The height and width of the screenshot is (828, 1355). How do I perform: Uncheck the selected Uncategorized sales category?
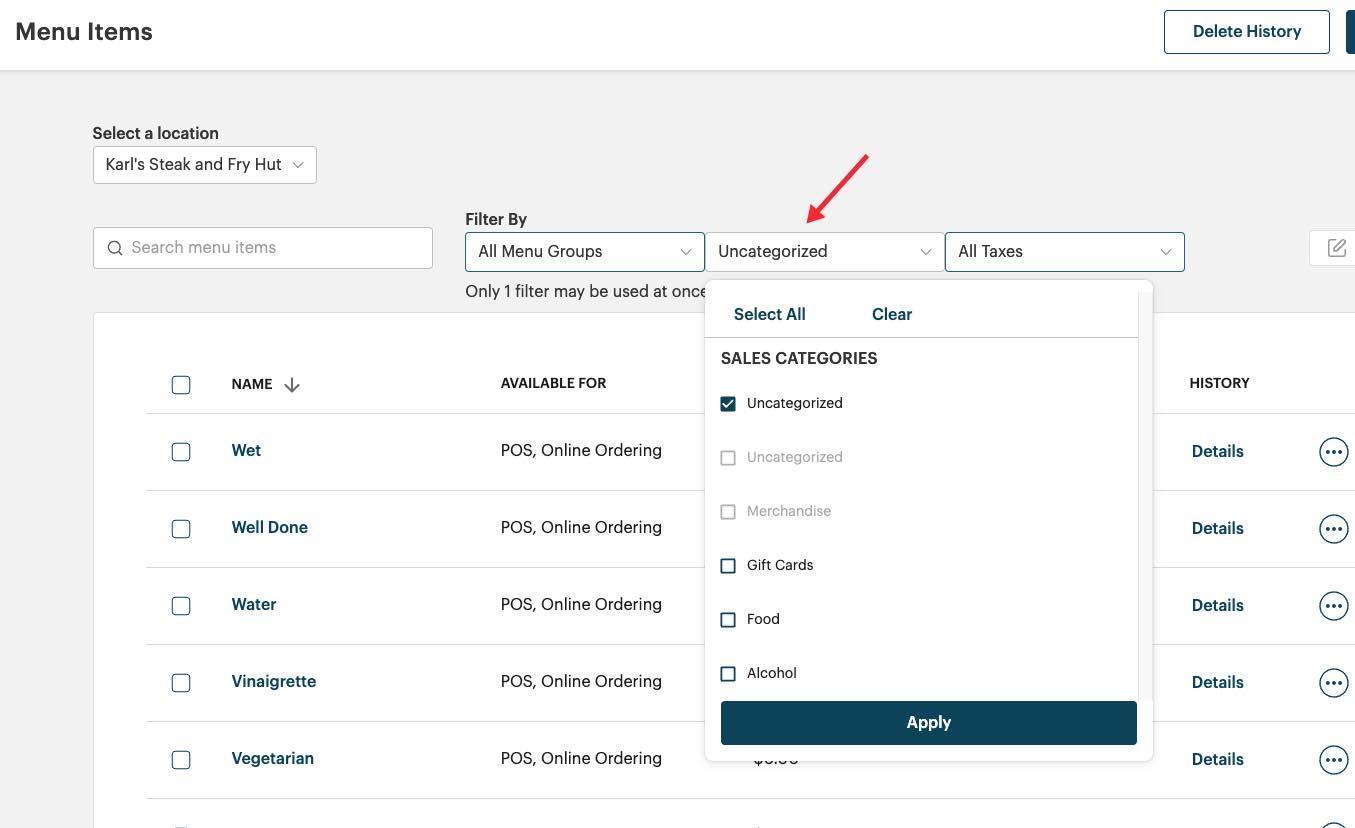(x=728, y=404)
